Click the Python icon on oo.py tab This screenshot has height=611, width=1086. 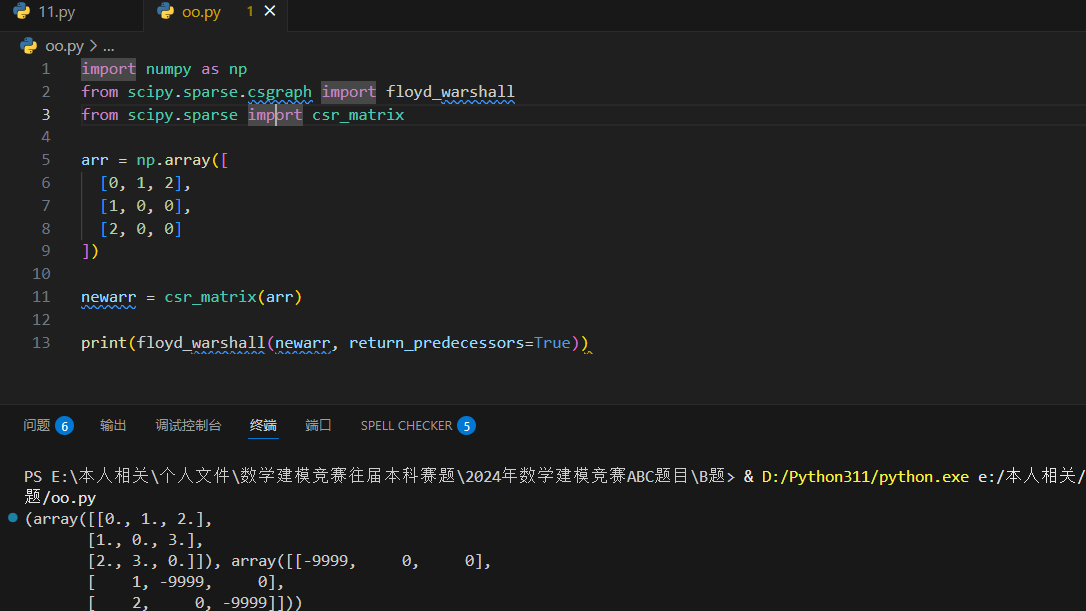pyautogui.click(x=166, y=11)
